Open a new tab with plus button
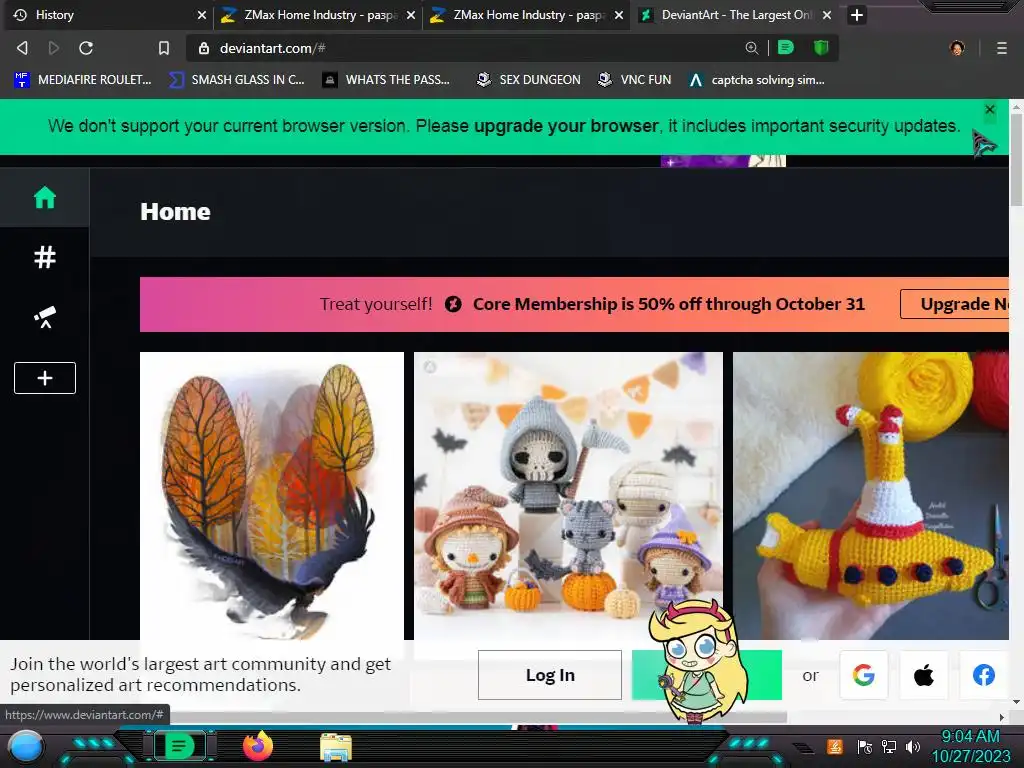Screen dimensions: 1024x768 click(x=857, y=14)
